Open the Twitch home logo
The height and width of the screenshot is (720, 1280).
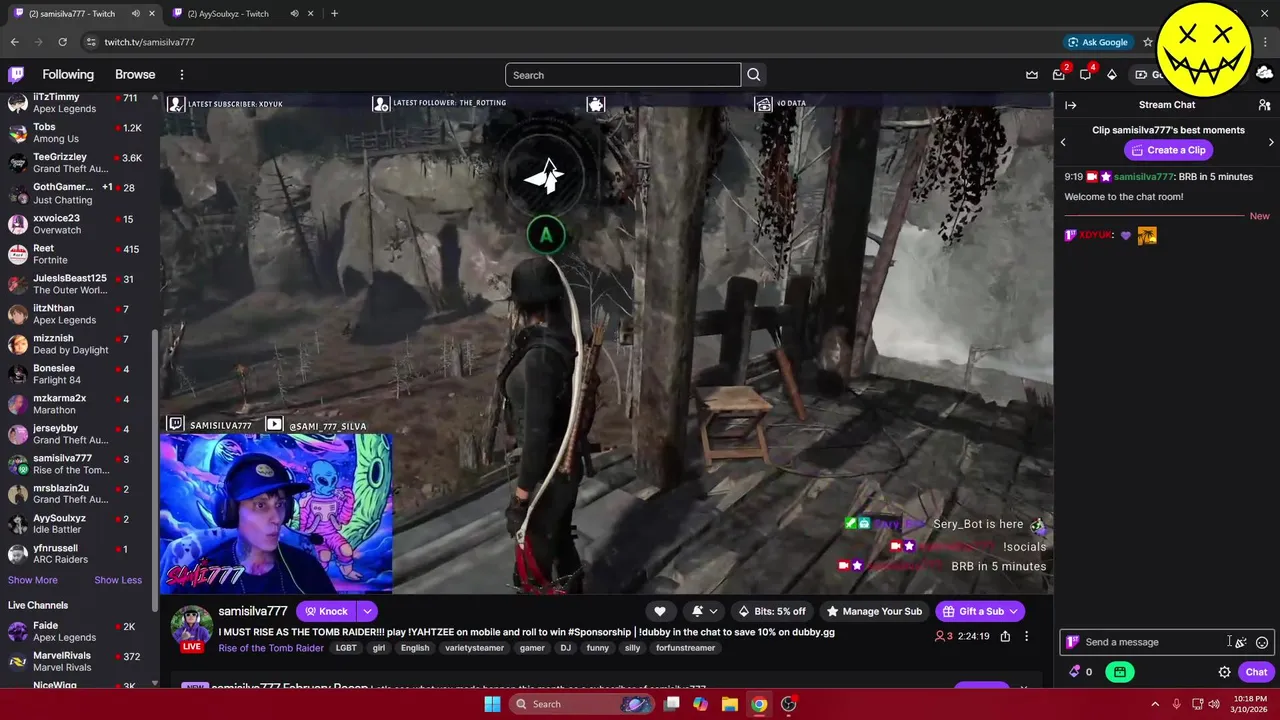[x=16, y=74]
